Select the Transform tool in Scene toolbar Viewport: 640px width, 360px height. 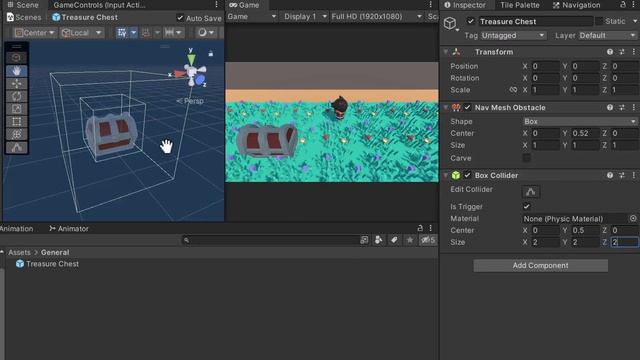(x=16, y=134)
